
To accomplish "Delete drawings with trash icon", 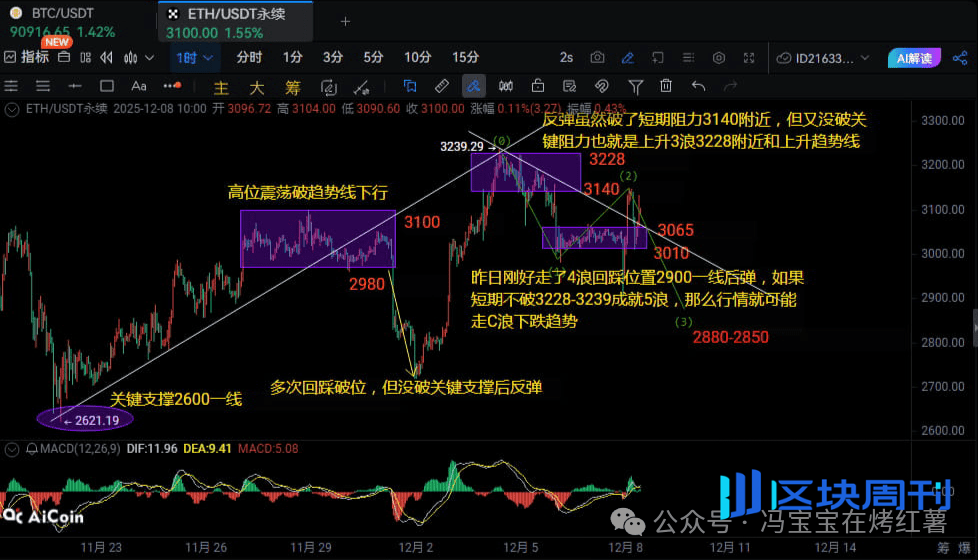I will 666,86.
